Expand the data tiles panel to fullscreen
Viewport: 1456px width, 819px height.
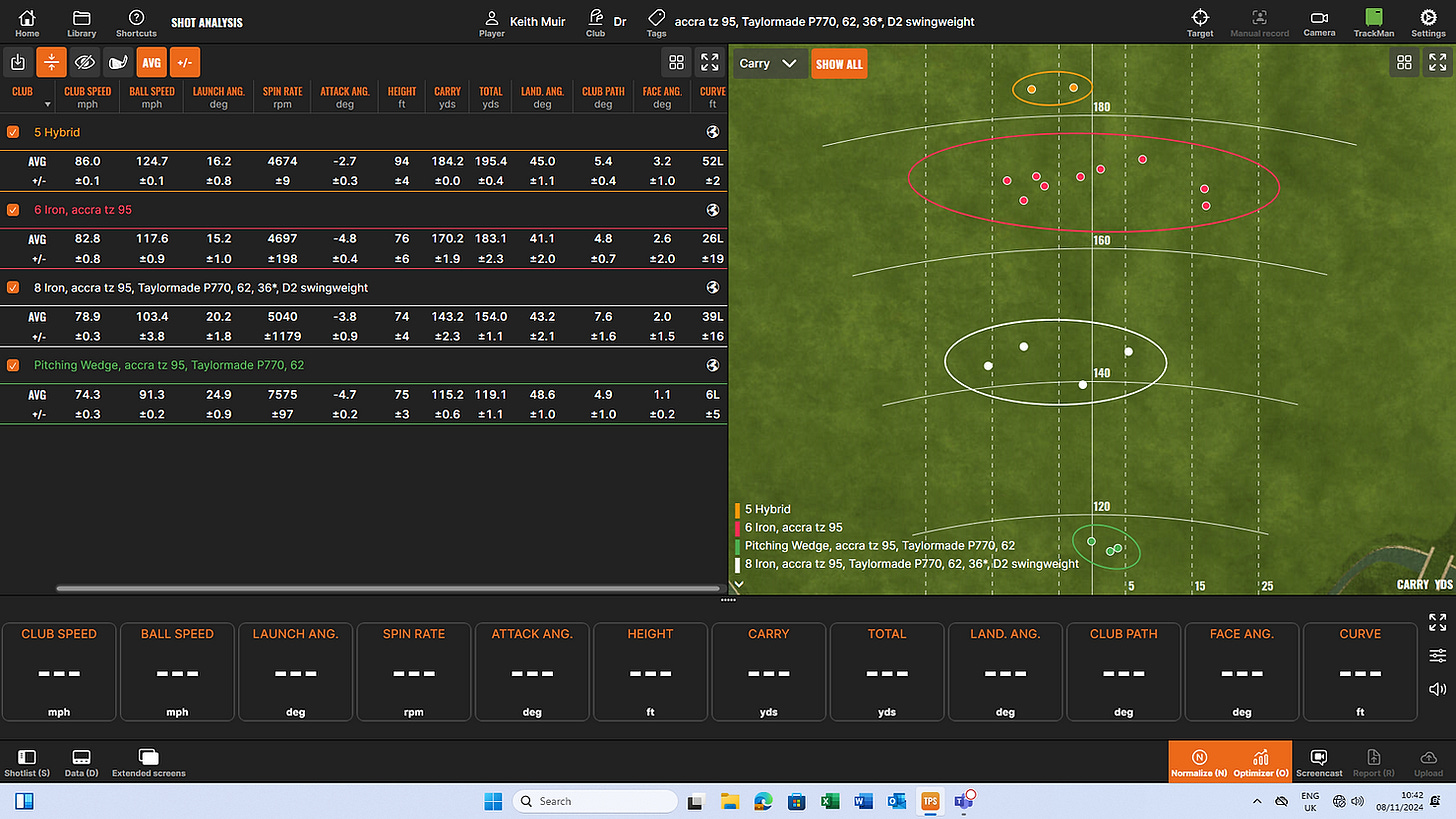[x=1438, y=622]
